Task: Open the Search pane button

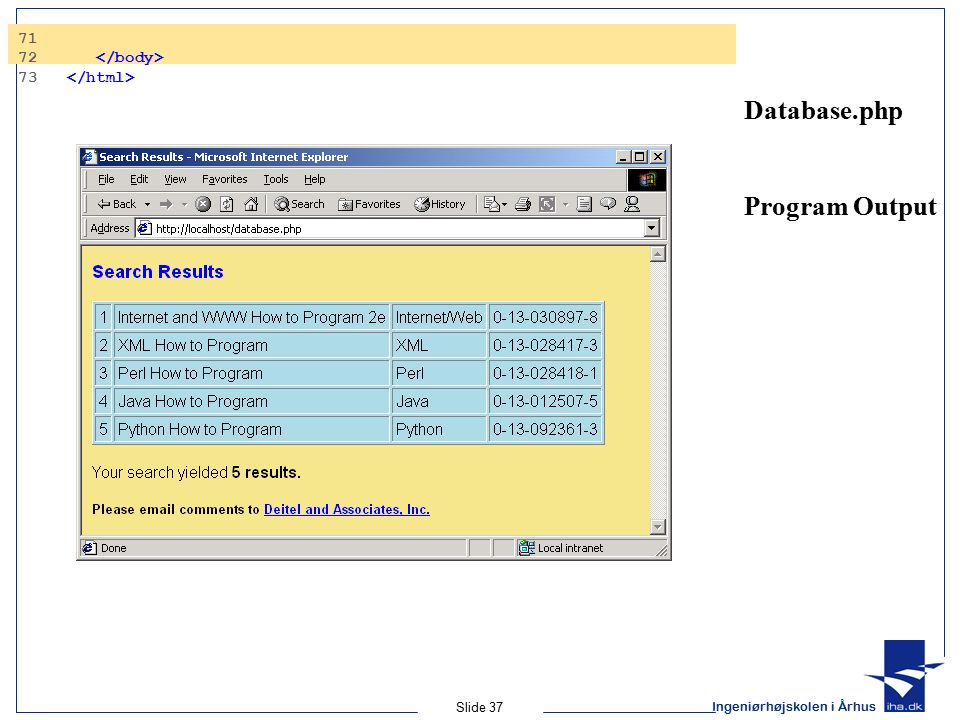Action: 299,204
